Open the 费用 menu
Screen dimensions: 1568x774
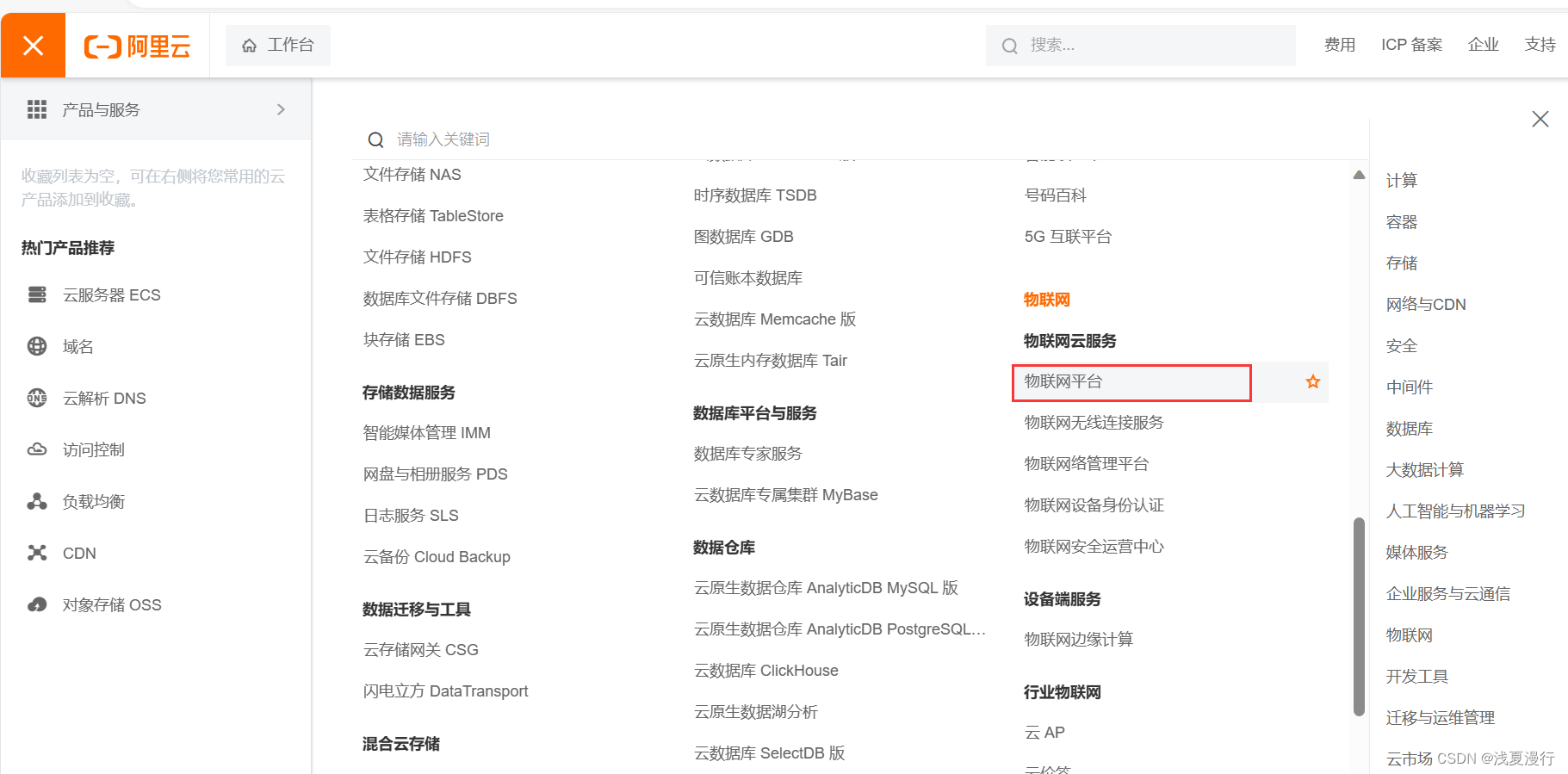tap(1340, 45)
